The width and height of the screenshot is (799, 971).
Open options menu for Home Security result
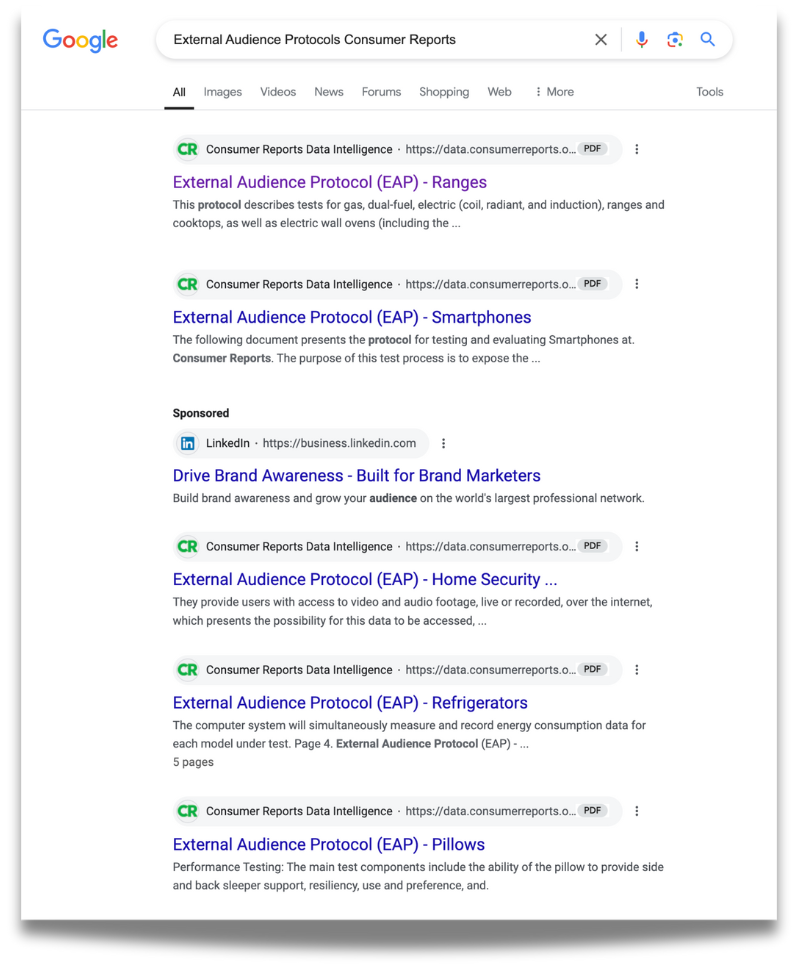coord(636,546)
